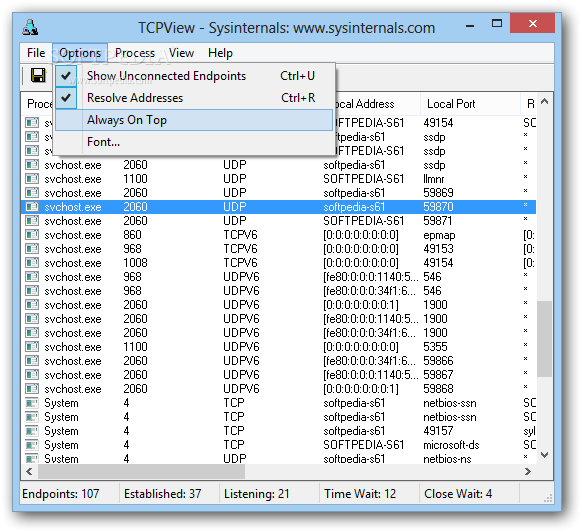Click icon of svchost.exe row with port 59869
This screenshot has width=582, height=532.
click(x=32, y=193)
